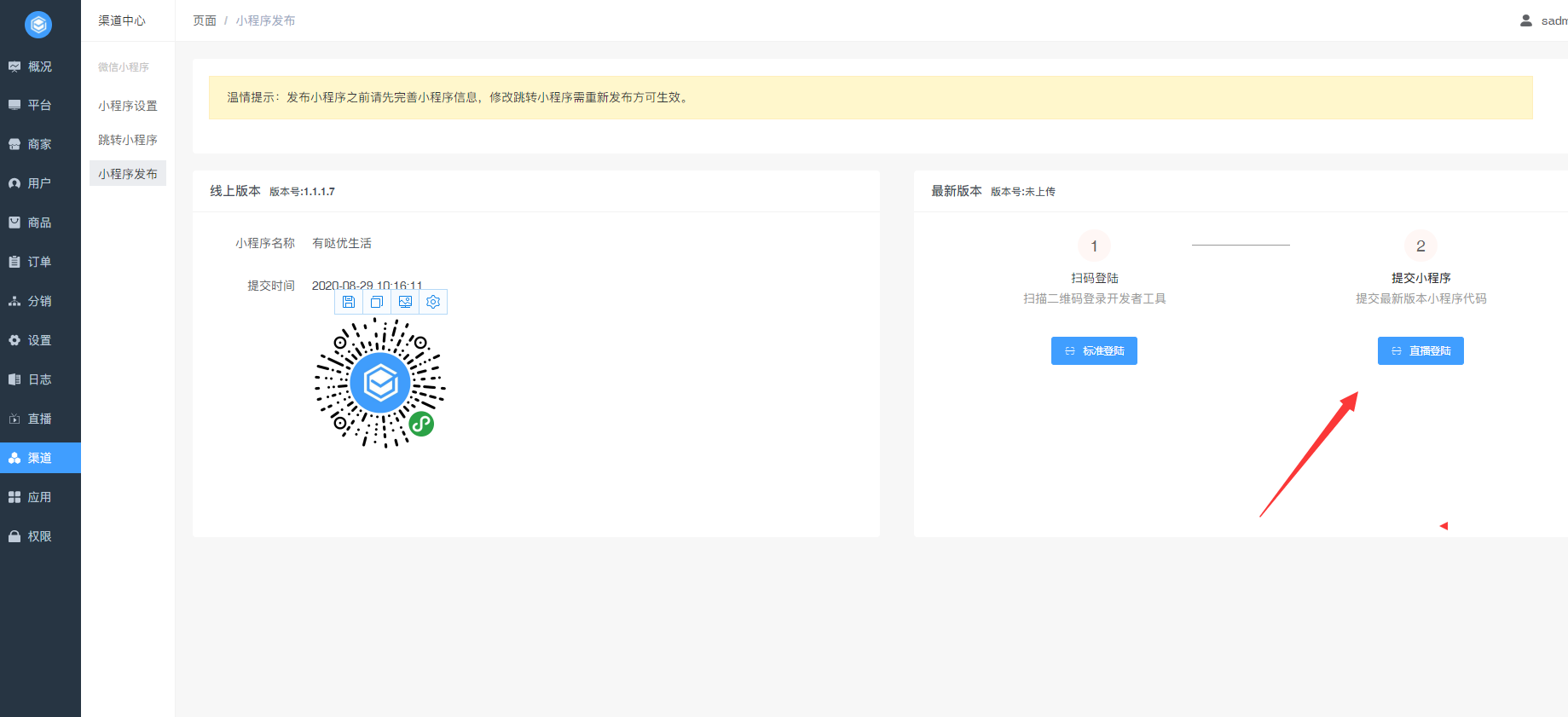
Task: Click the 日志 log book icon
Action: [14, 379]
